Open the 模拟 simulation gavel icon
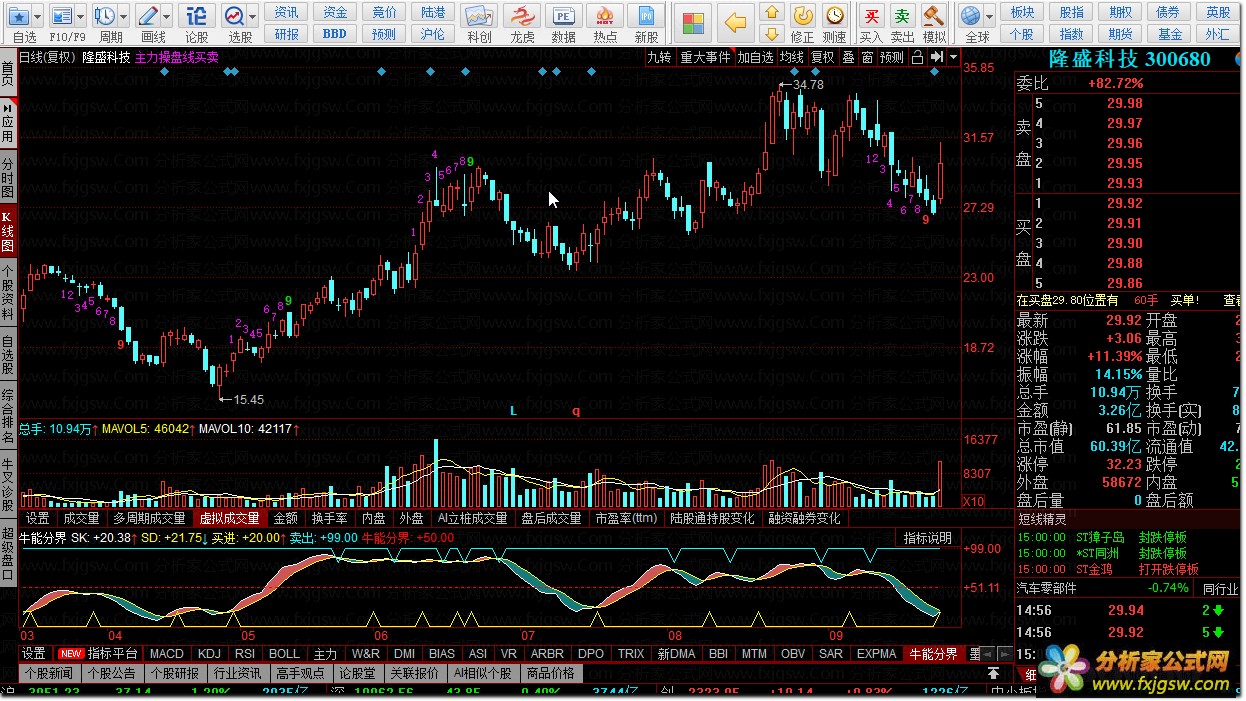 [934, 16]
